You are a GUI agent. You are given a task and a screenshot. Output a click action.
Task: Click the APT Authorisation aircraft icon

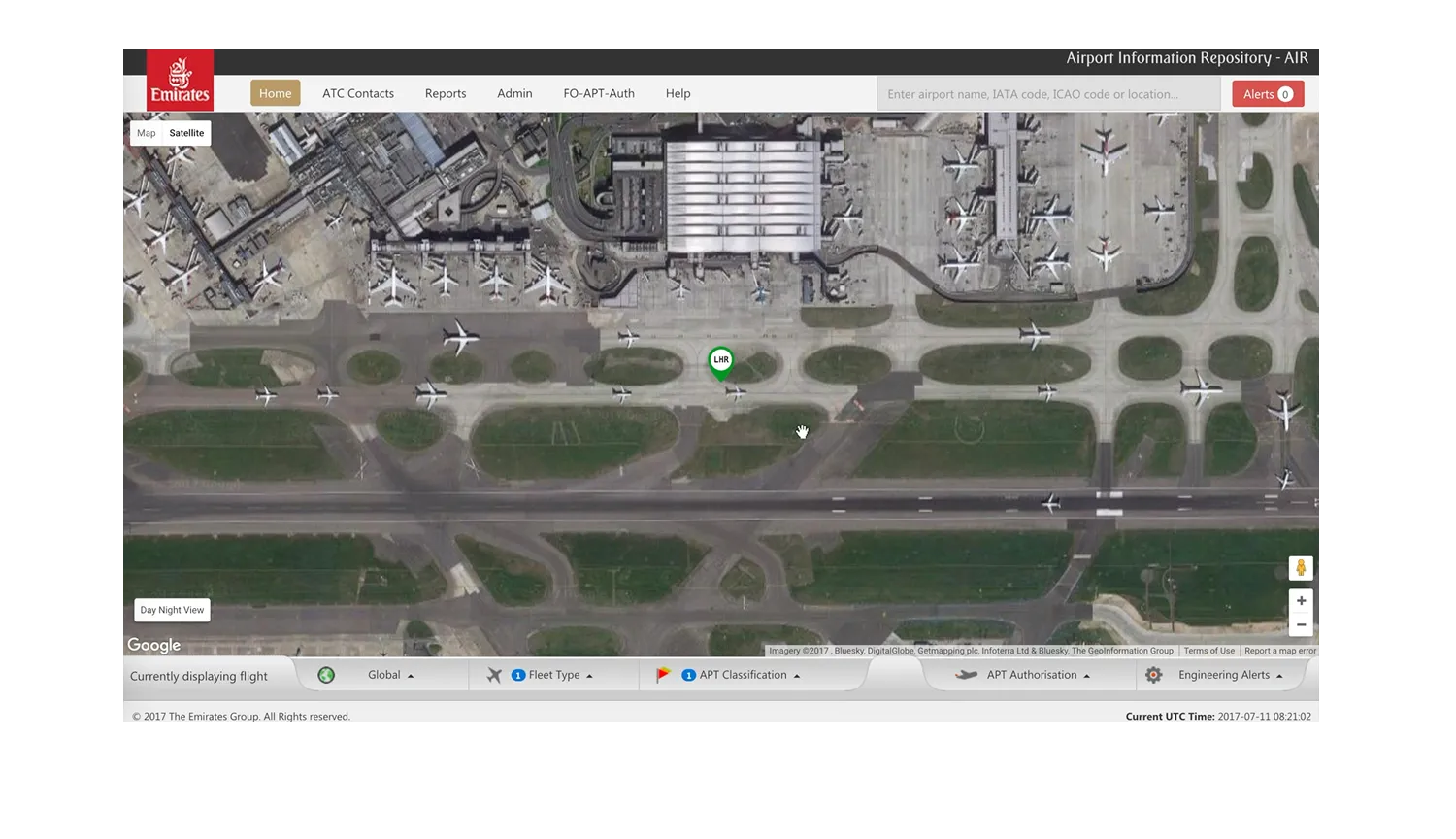(966, 675)
